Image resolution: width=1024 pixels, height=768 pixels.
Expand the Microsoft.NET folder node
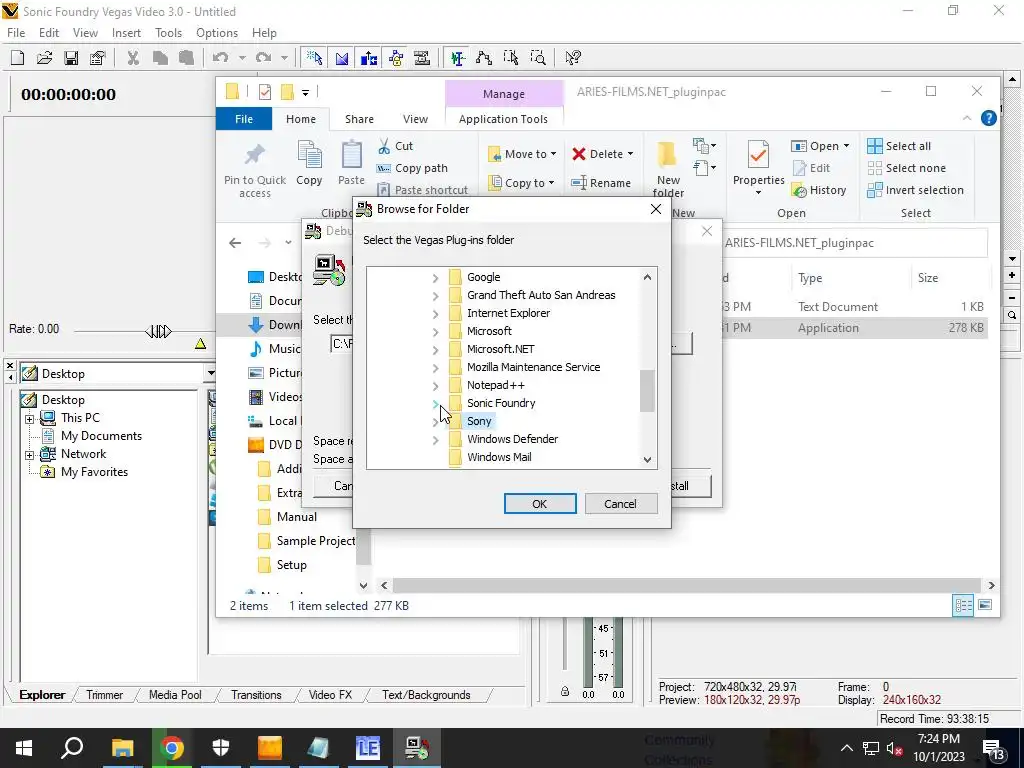(x=436, y=349)
